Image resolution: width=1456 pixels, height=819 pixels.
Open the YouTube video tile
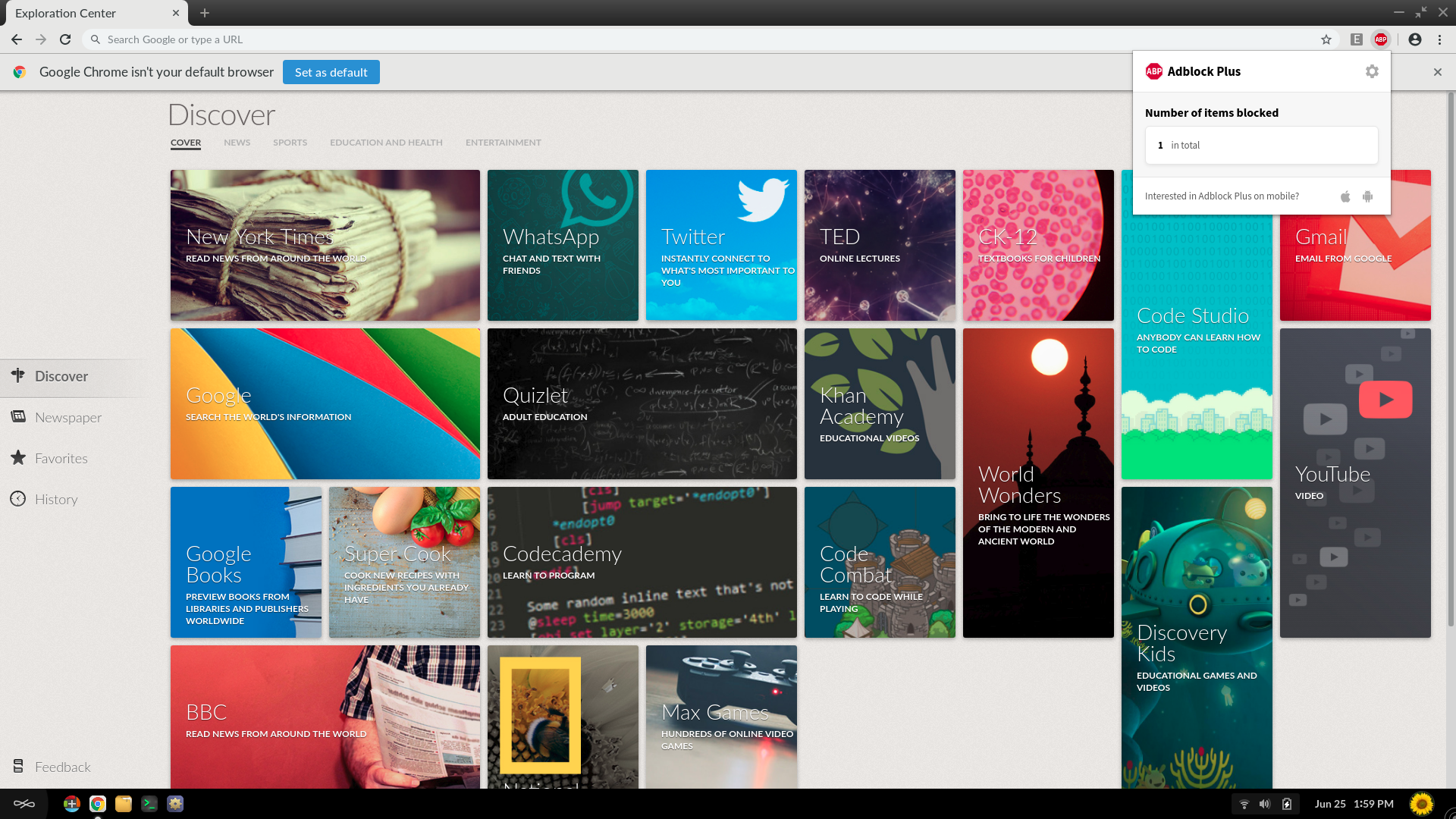(1355, 483)
